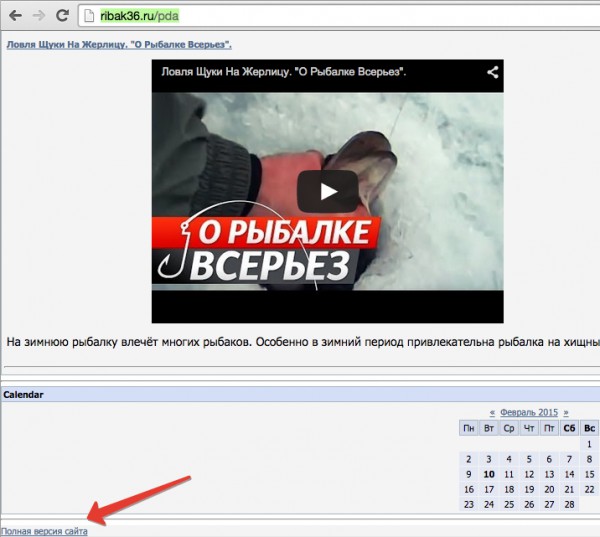Click the video title inside the player
Viewport: 600px width, 537px height.
(x=284, y=72)
